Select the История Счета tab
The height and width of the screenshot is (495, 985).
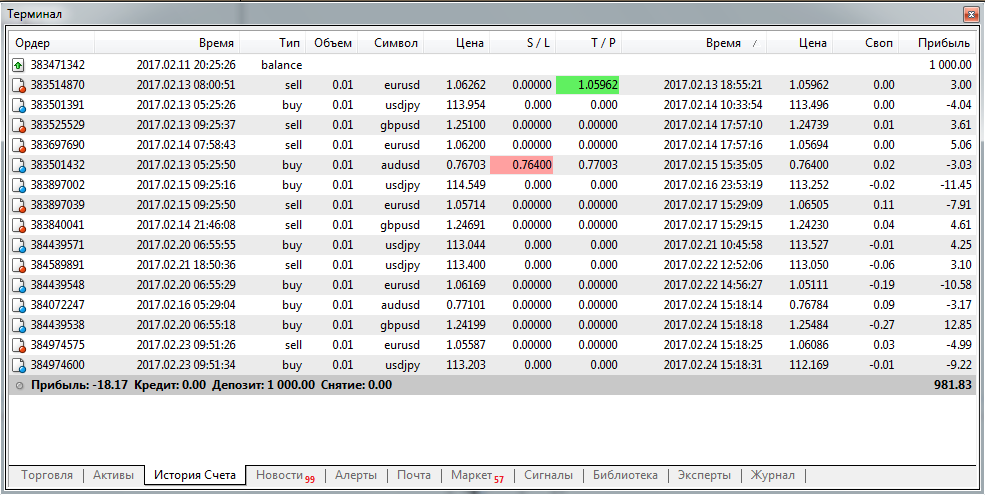(195, 476)
